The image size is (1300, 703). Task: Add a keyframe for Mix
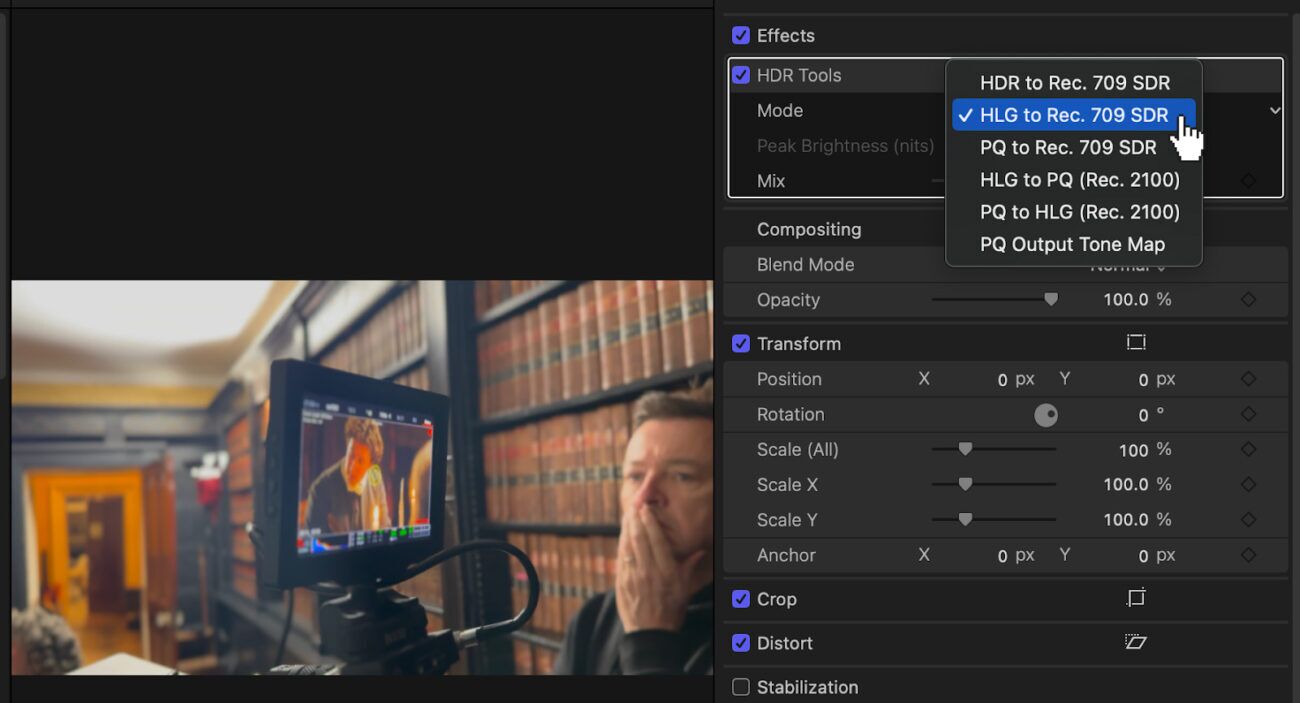[1248, 180]
